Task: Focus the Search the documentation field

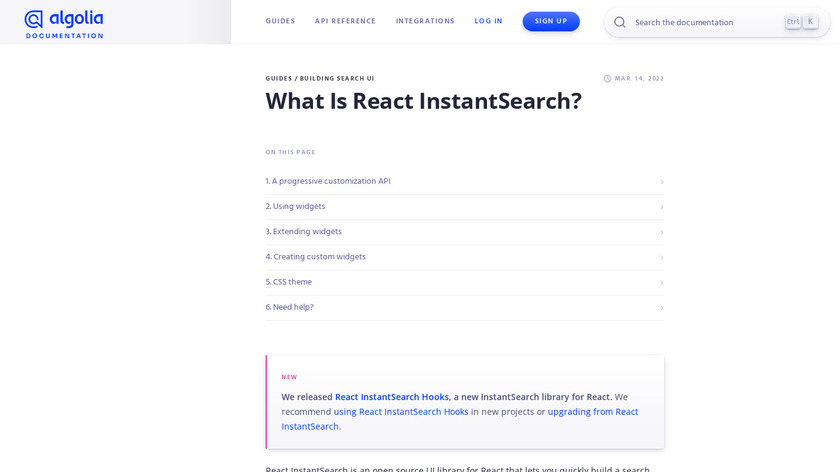Action: click(717, 22)
